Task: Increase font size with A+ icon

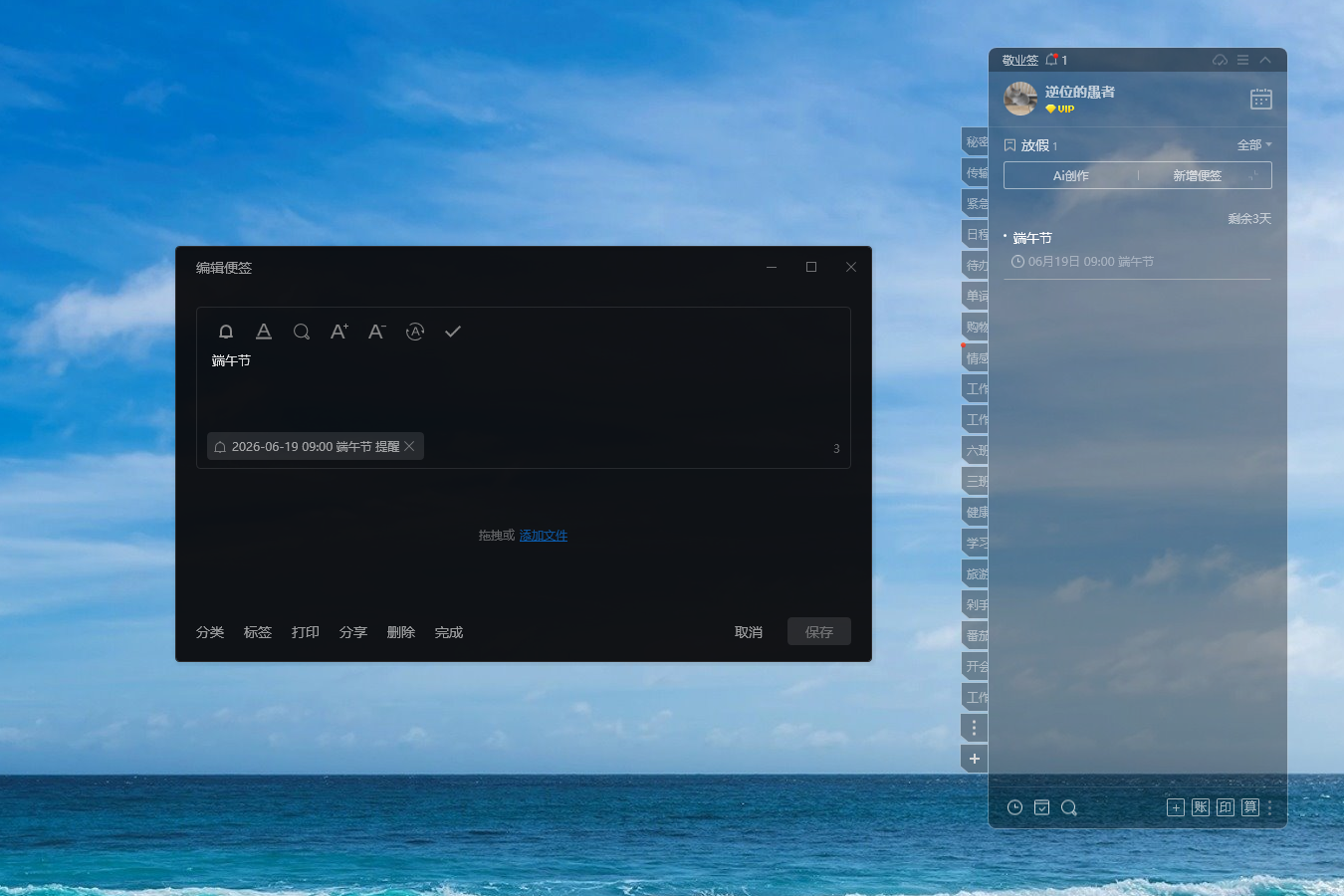Action: [x=339, y=332]
